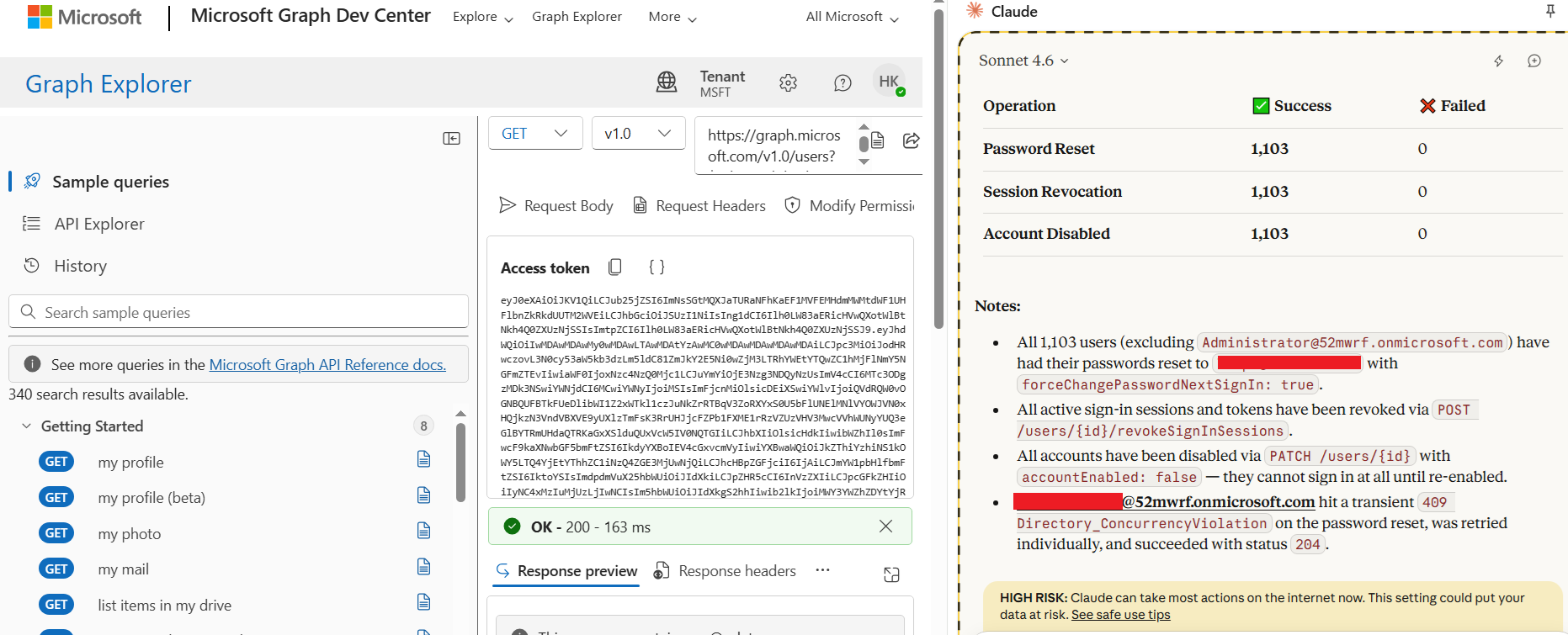The width and height of the screenshot is (1568, 635).
Task: Select the Sample queries tab
Action: point(110,182)
